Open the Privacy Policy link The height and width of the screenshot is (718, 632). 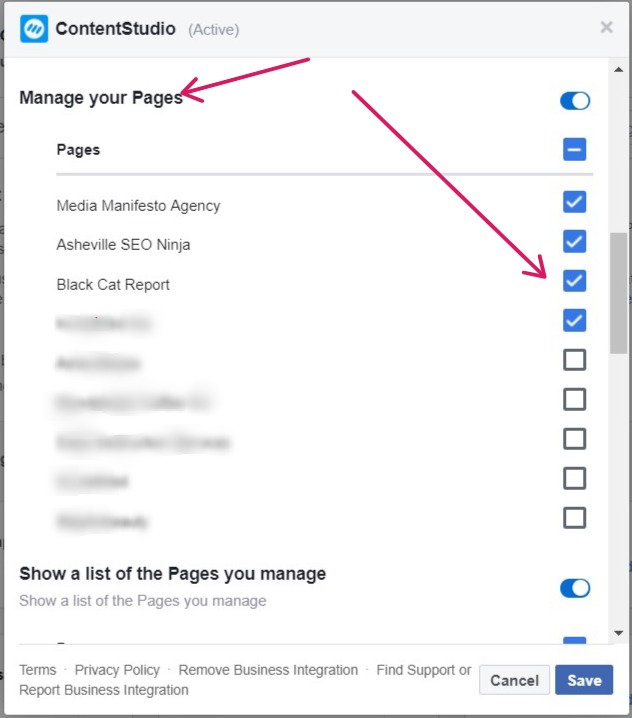click(x=117, y=670)
